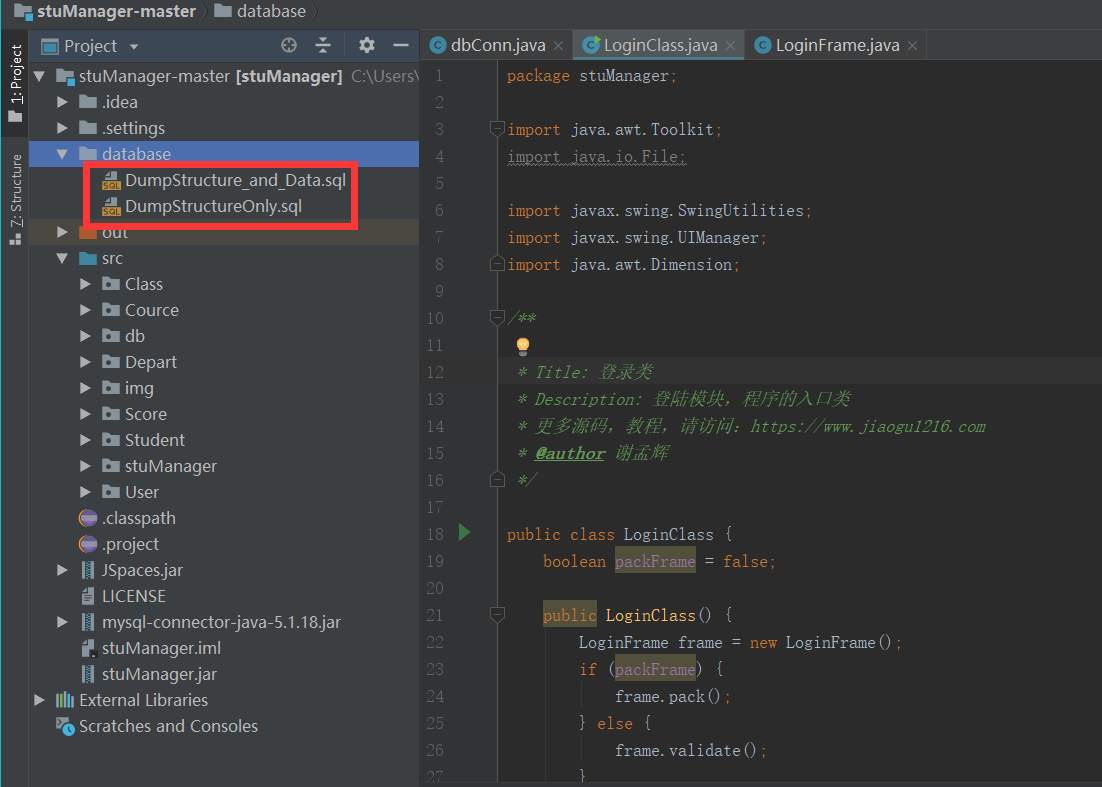The height and width of the screenshot is (787, 1102).
Task: Expand External Libraries node
Action: [x=39, y=700]
